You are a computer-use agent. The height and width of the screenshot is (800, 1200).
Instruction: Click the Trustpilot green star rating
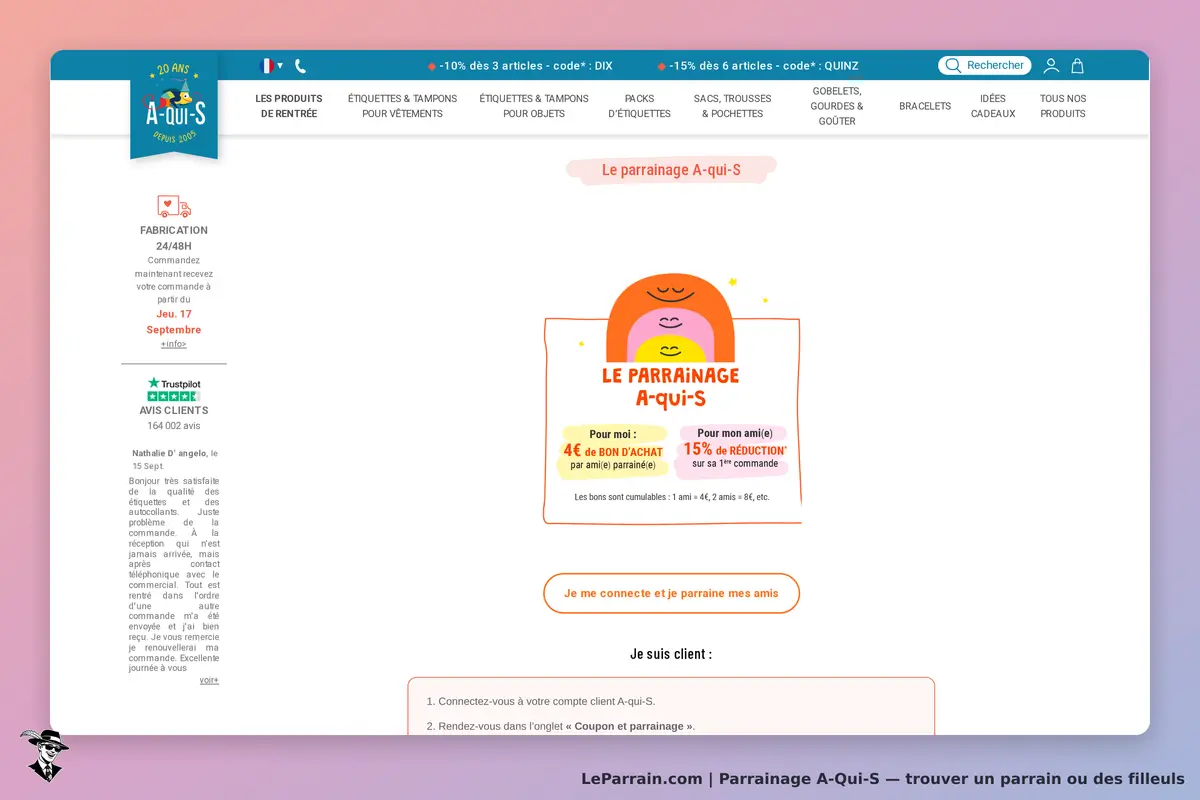174,396
